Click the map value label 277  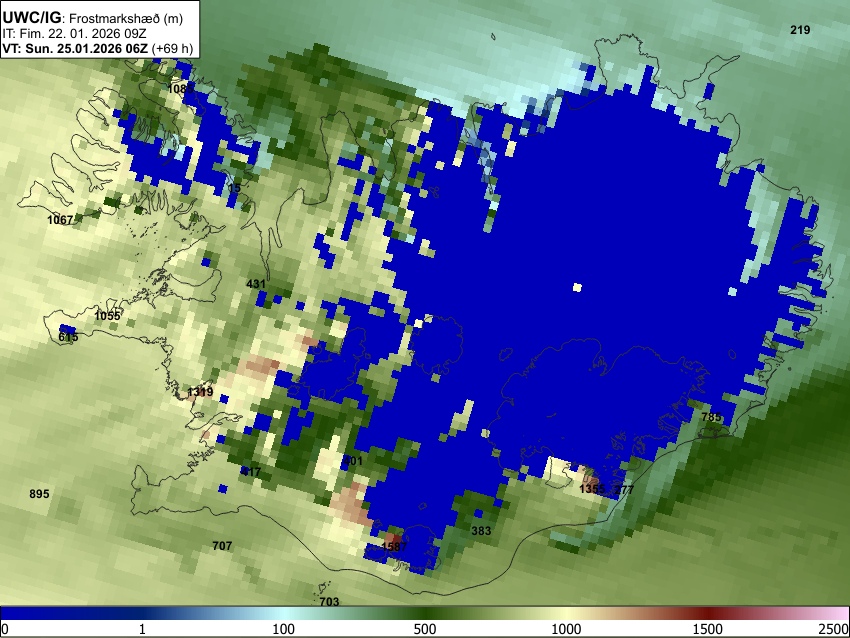(624, 490)
